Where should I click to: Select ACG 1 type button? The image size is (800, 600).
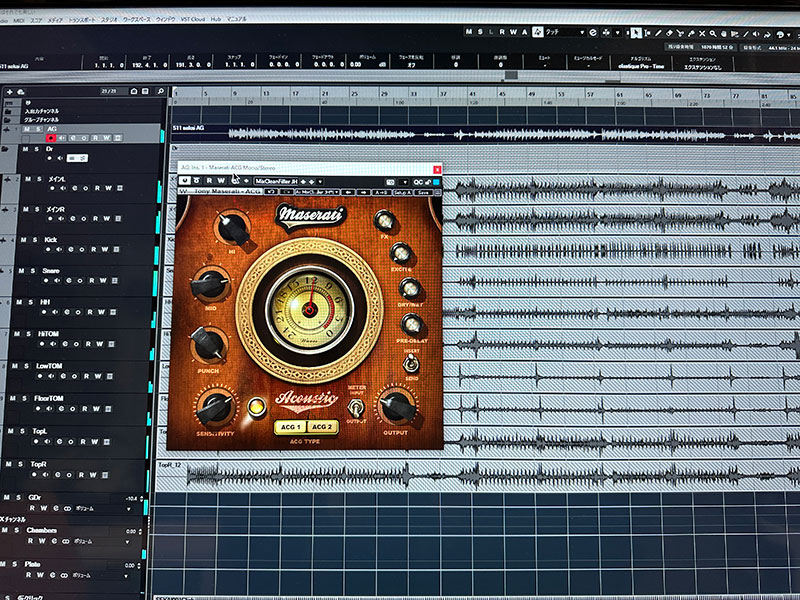point(290,427)
